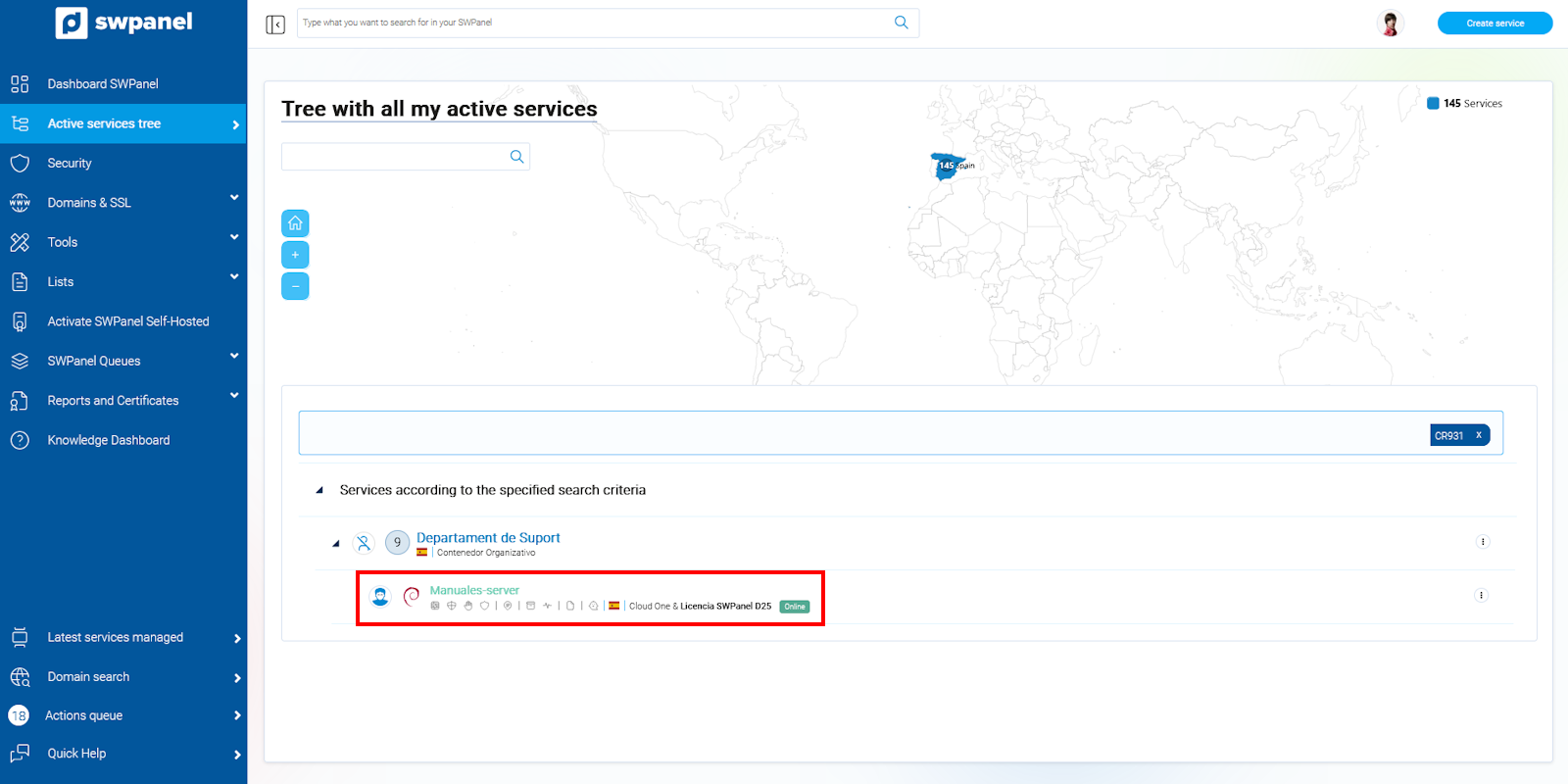1568x784 pixels.
Task: Open options menu for Departament de Suport
Action: click(x=1482, y=542)
